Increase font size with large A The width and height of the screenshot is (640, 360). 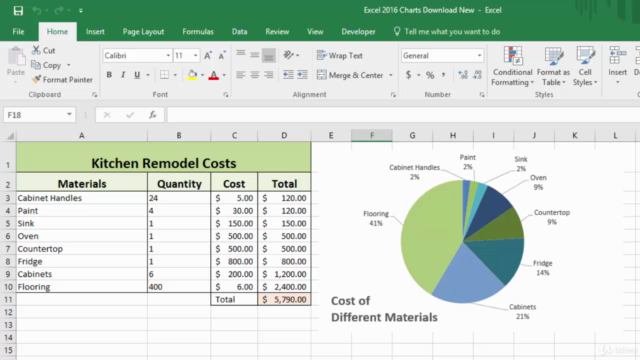208,56
